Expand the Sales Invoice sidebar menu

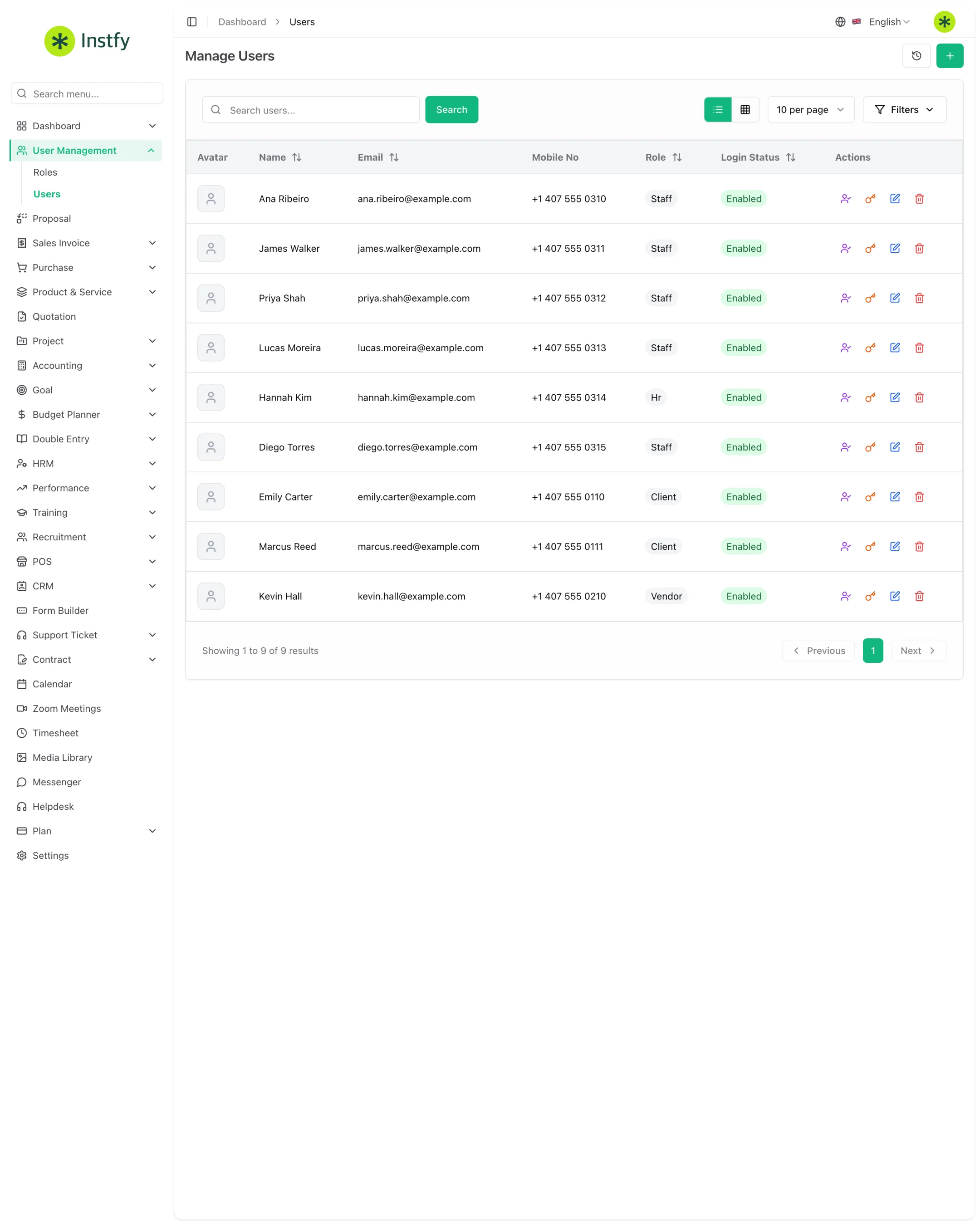pos(86,243)
